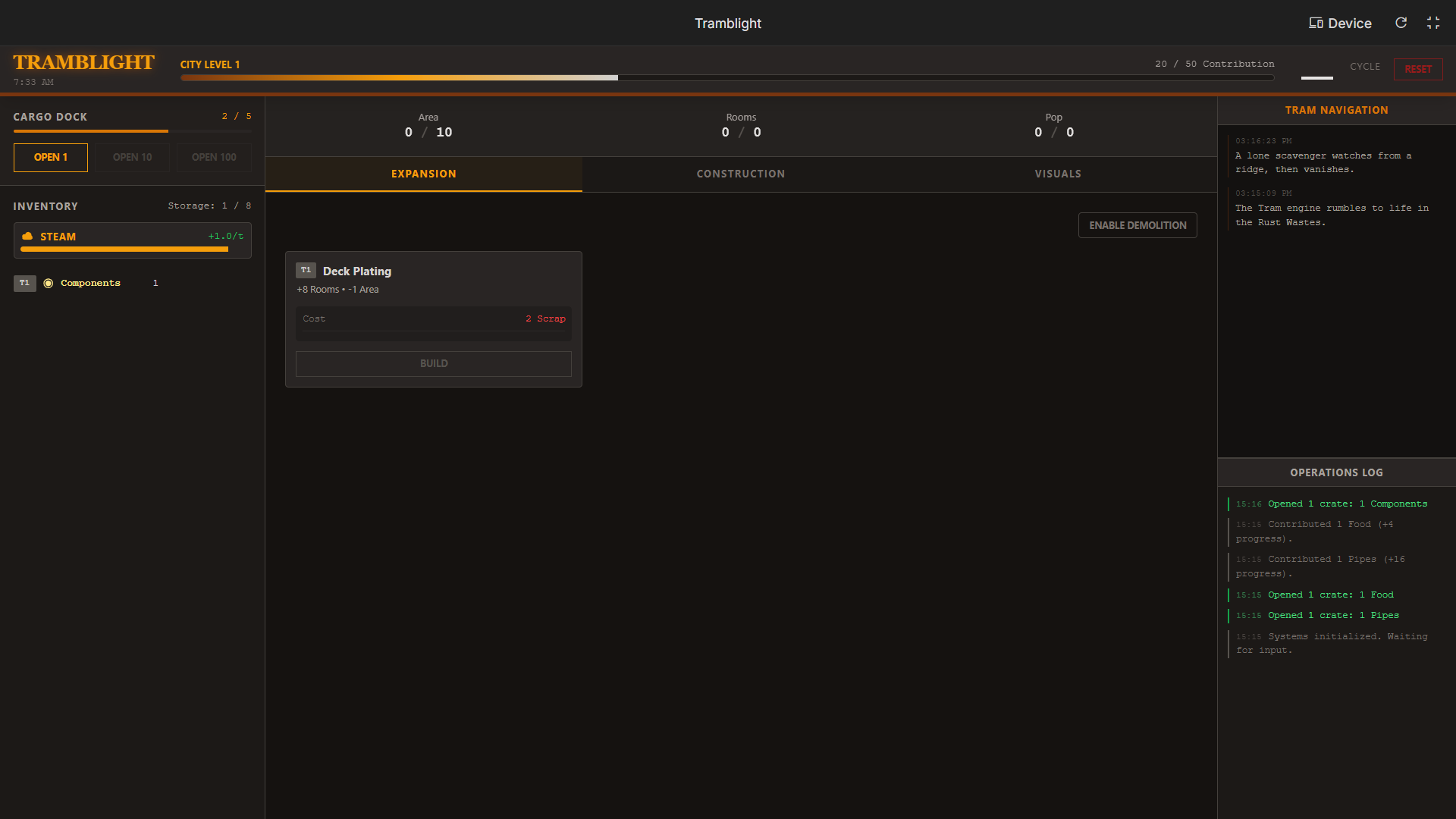
Task: Switch to the Construction tab
Action: tap(740, 174)
